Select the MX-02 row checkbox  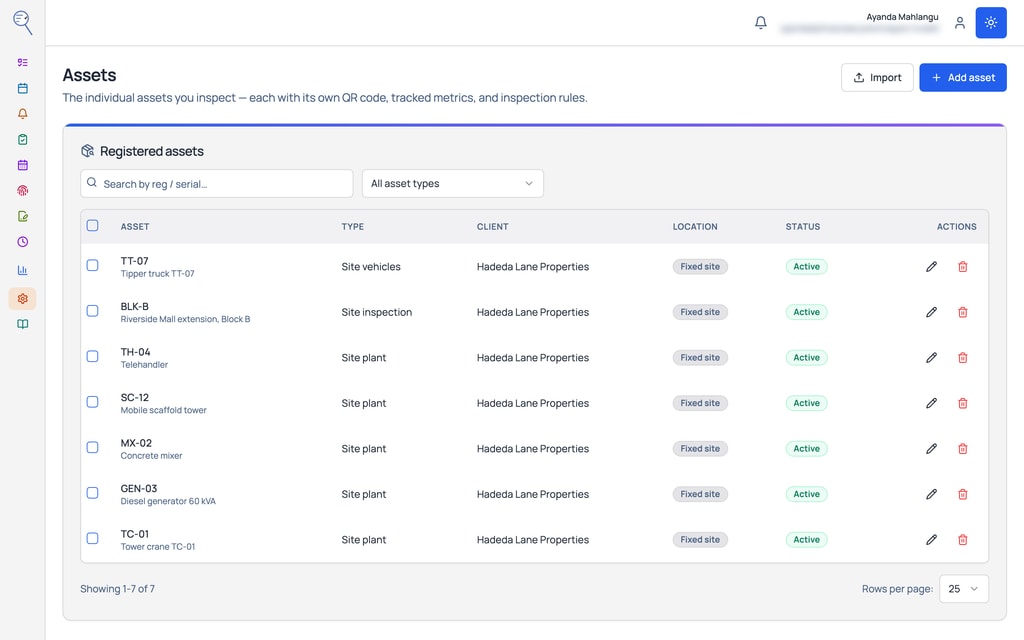click(93, 447)
